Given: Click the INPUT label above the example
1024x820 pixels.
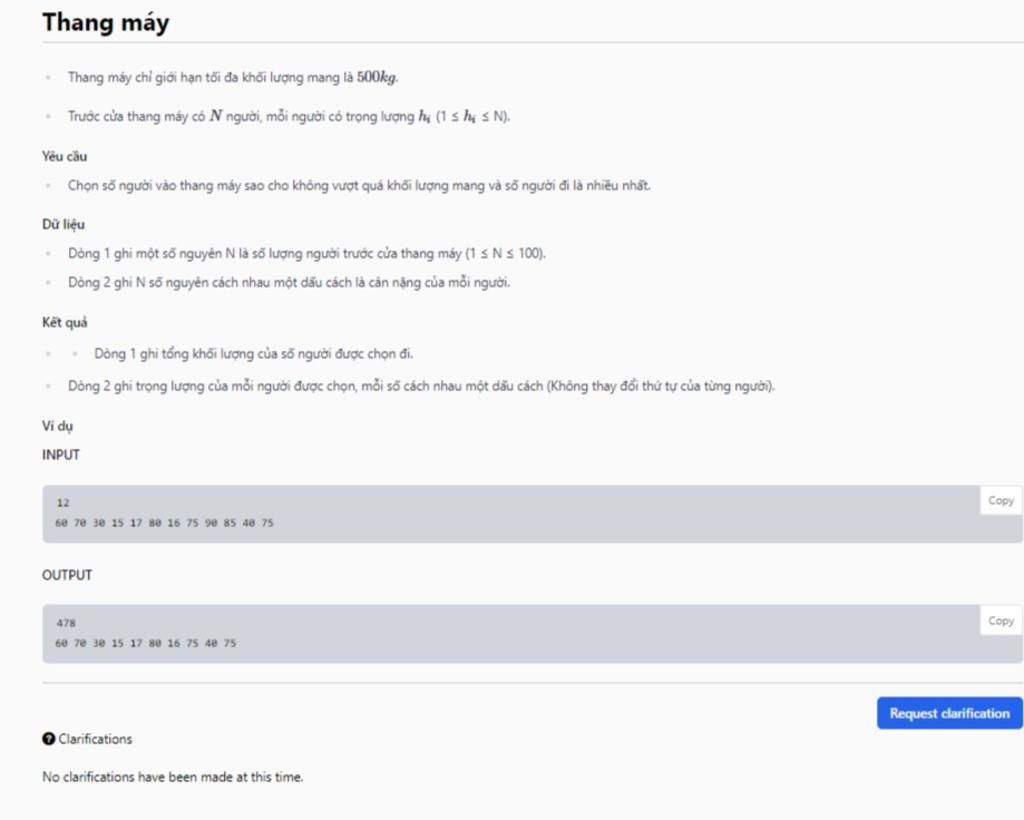Looking at the screenshot, I should tap(61, 455).
